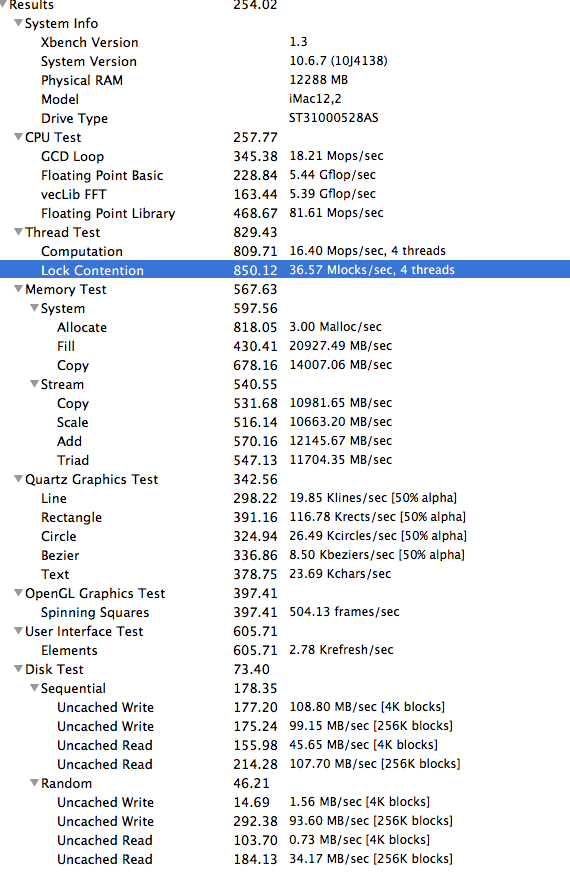Collapse the Sequential disk subsection triangle
Viewport: 570px width, 878px height.
click(x=35, y=688)
